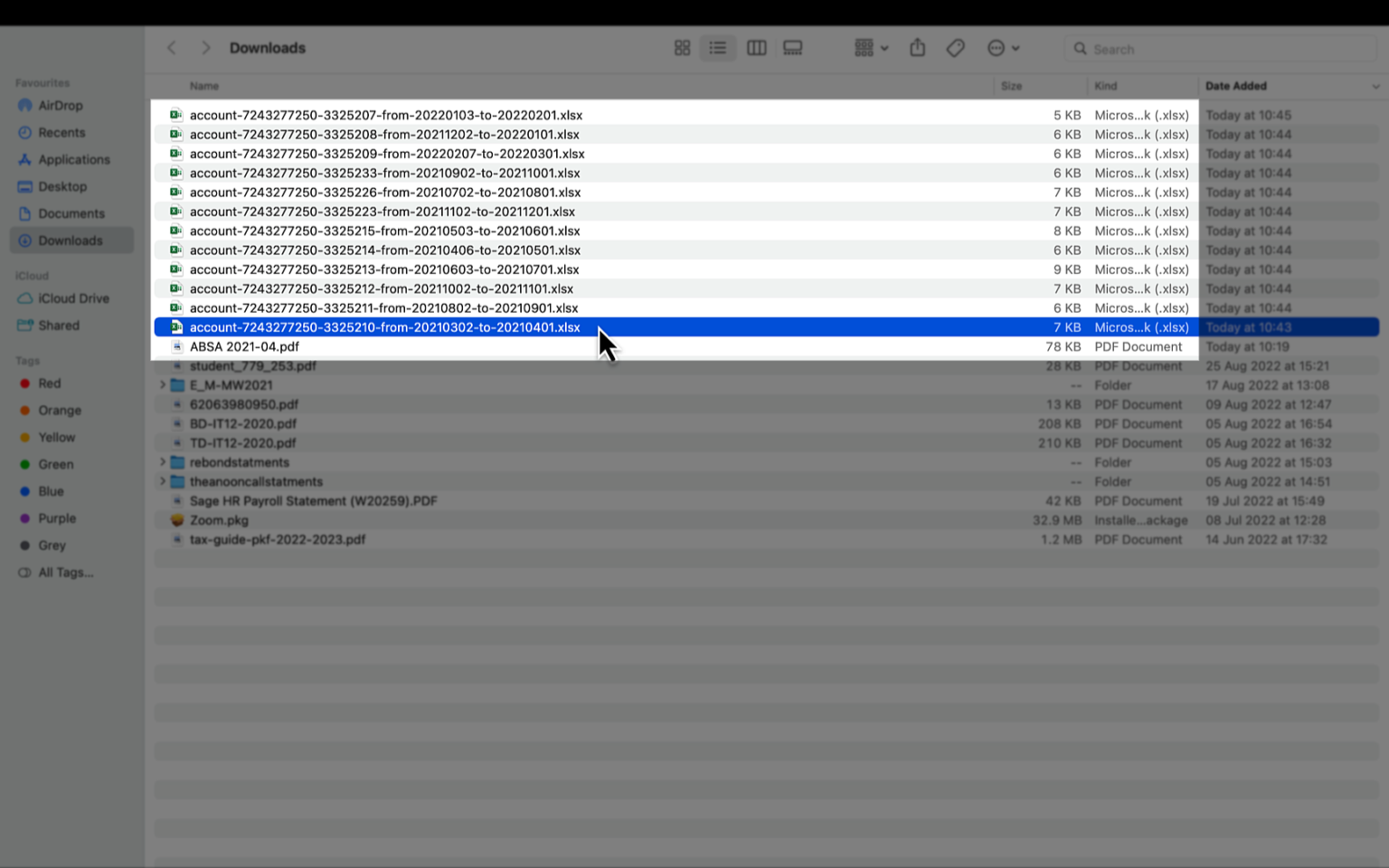Switch to gallery view
Image resolution: width=1389 pixels, height=868 pixels.
[792, 47]
